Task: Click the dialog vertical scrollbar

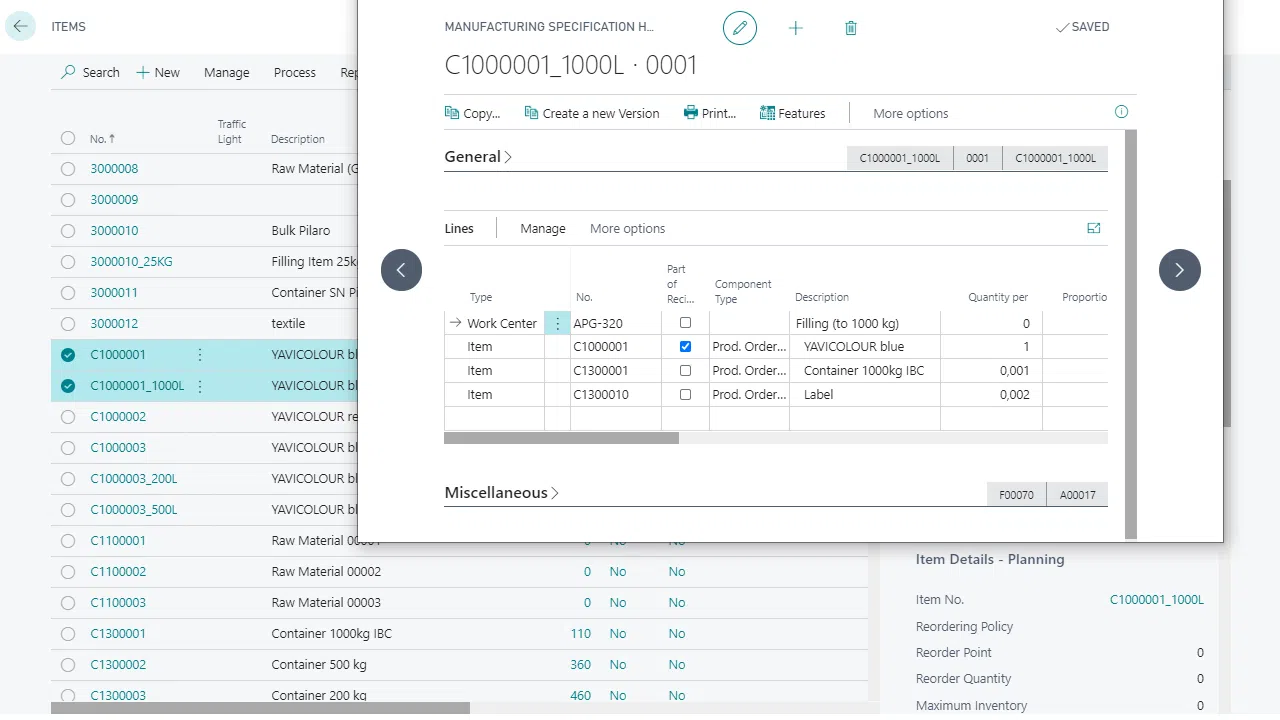Action: tap(1131, 334)
